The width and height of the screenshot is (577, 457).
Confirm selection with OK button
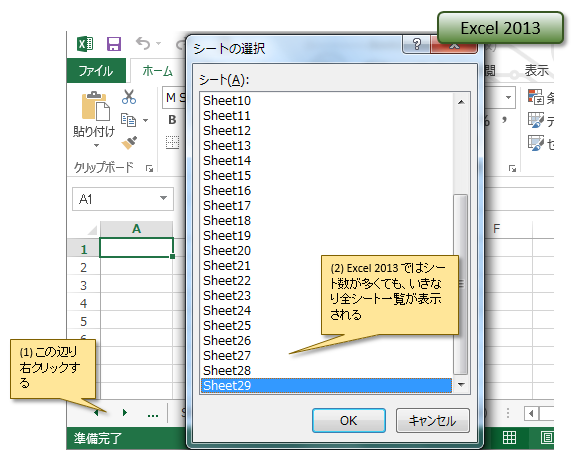pyautogui.click(x=348, y=421)
